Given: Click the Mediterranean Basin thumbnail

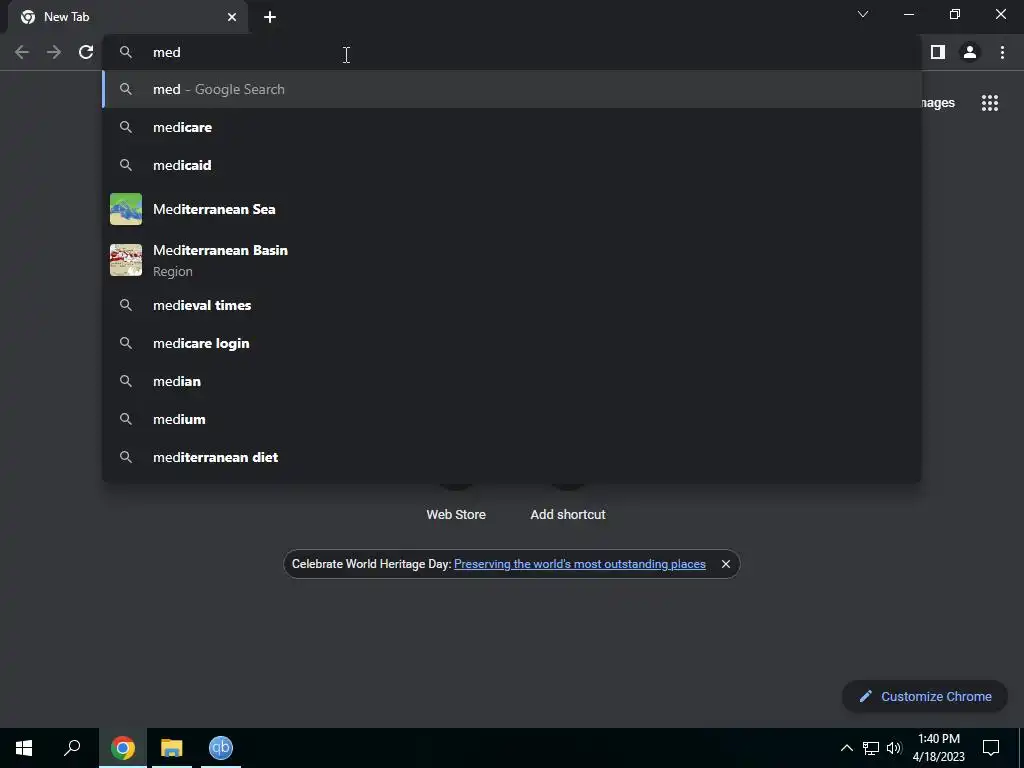Looking at the screenshot, I should point(126,260).
